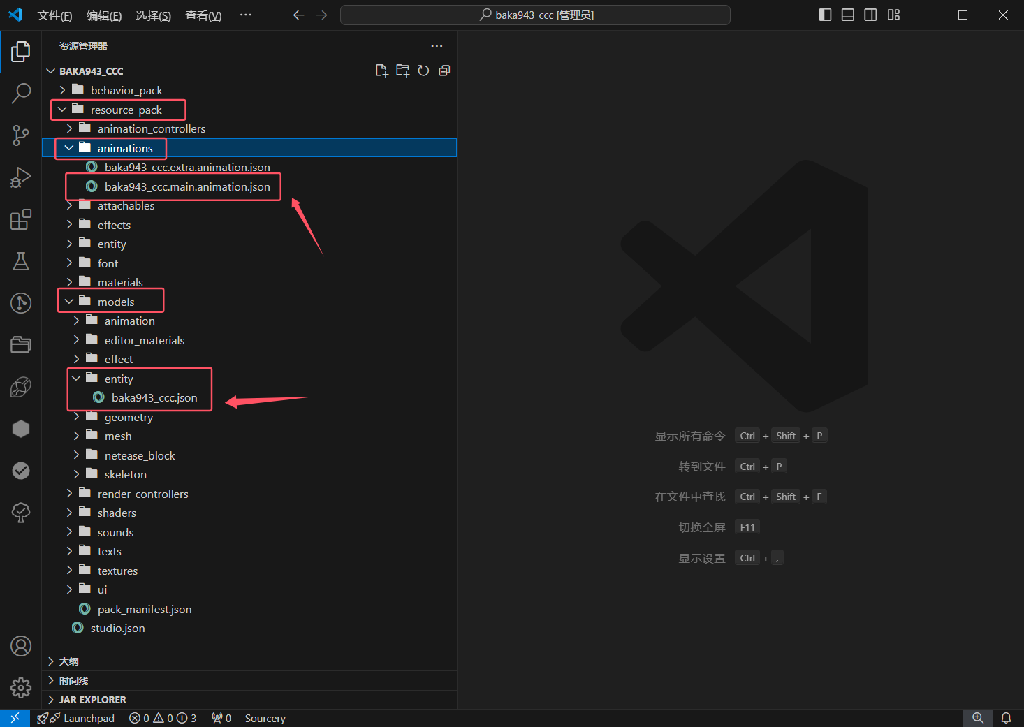Toggle the bottom panel layout button
Image resolution: width=1024 pixels, height=727 pixels.
848,15
